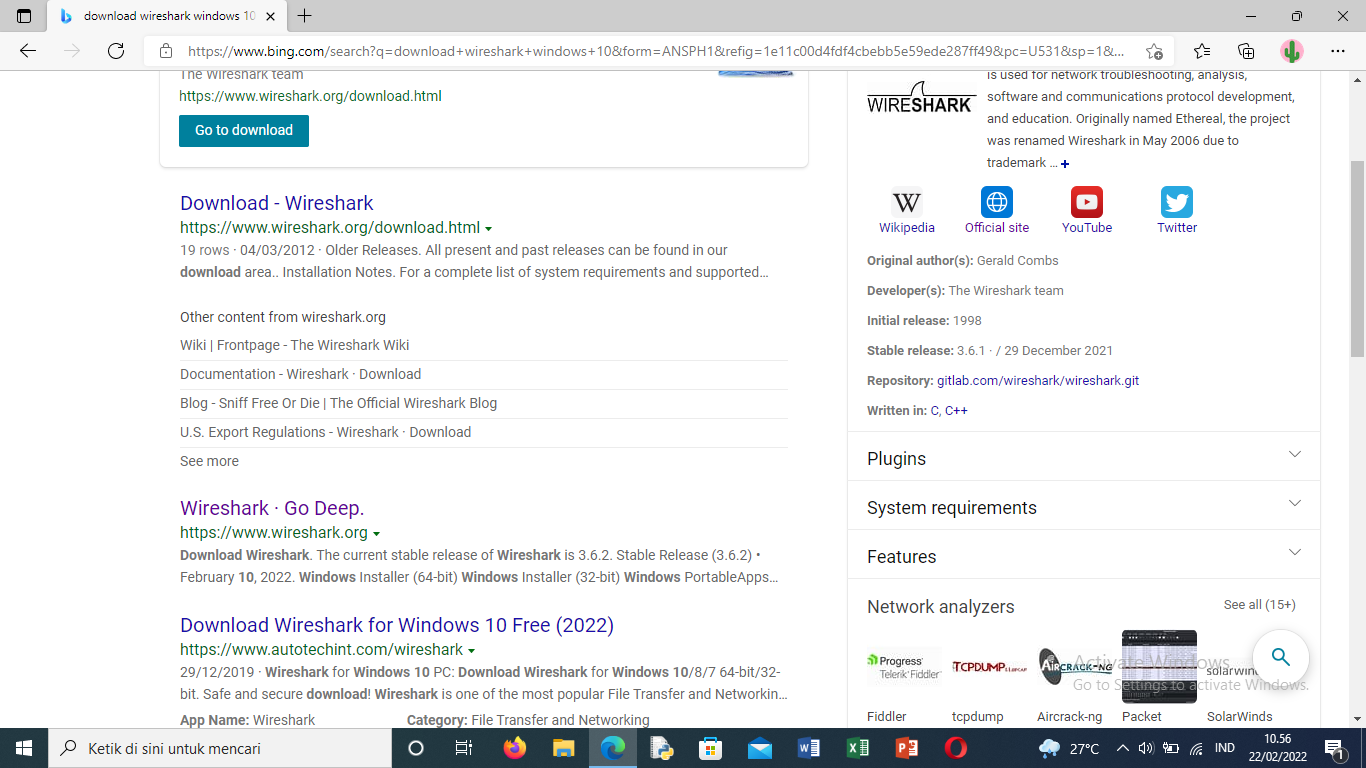Click the Go to download button
The image size is (1366, 768).
coord(244,130)
